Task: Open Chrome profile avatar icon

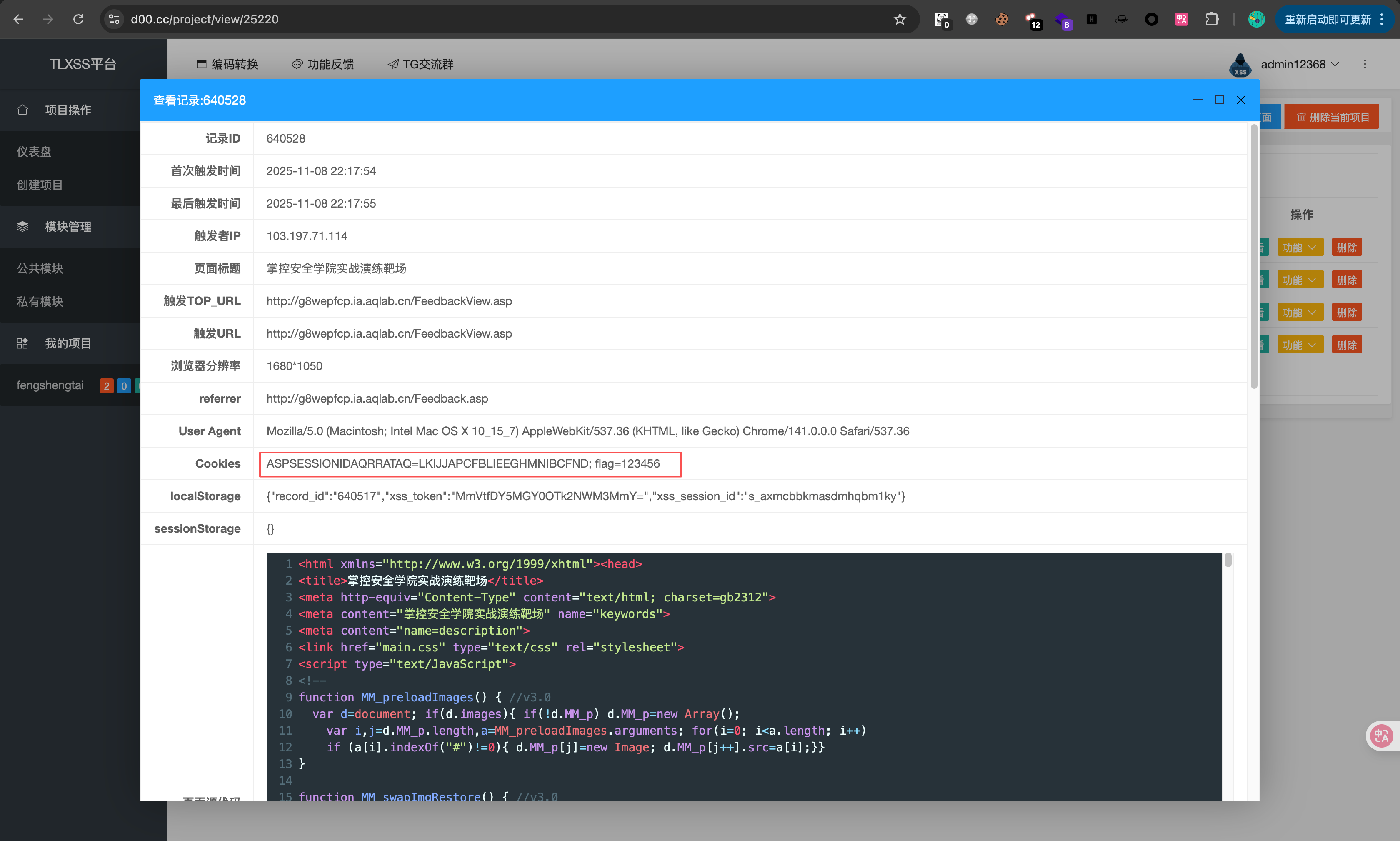Action: (1256, 19)
